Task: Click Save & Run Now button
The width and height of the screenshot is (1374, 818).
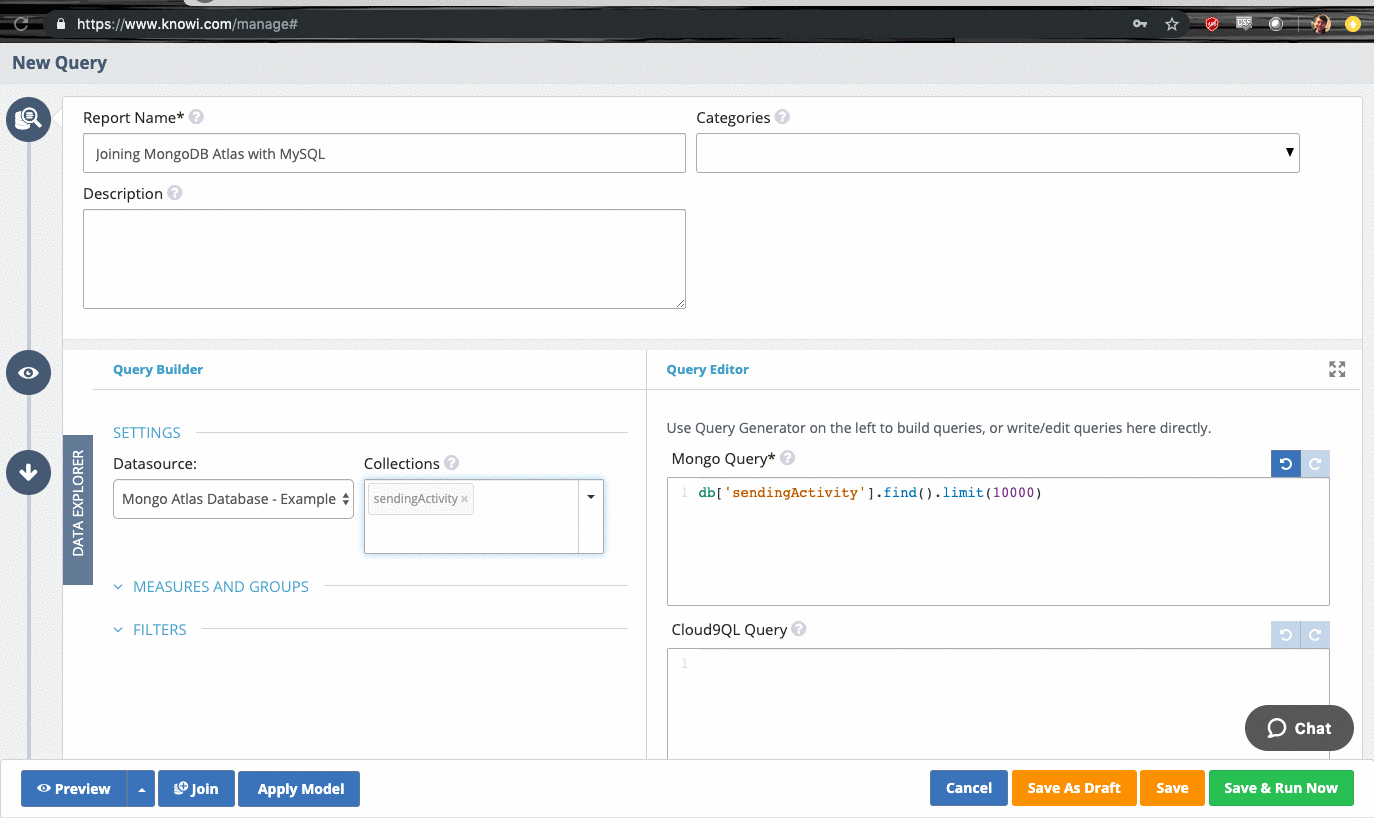Action: click(1281, 788)
